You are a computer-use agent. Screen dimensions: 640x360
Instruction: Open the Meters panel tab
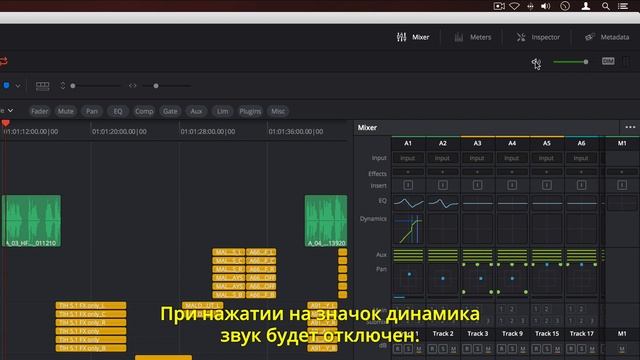tap(473, 37)
